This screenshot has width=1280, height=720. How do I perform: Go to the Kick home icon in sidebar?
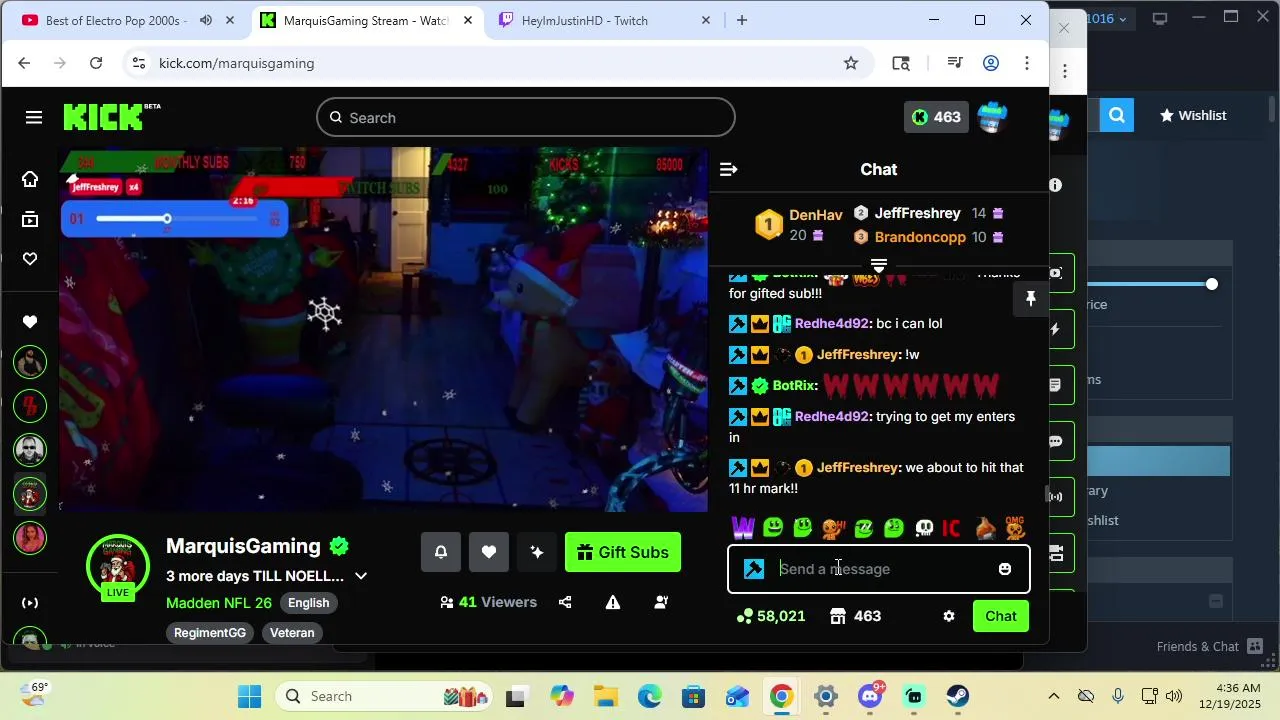pos(30,179)
